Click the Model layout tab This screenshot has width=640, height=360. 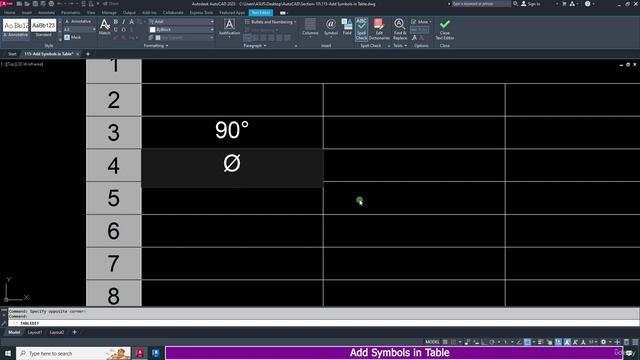[x=14, y=332]
